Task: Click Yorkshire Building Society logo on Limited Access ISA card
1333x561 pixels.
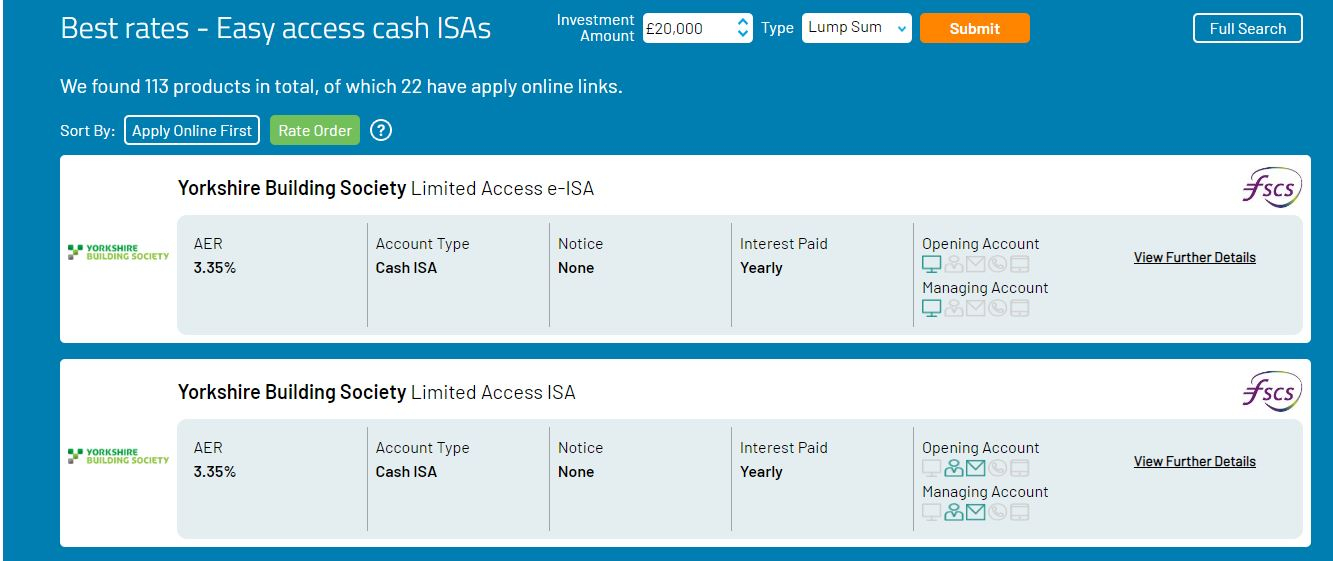Action: click(x=118, y=456)
